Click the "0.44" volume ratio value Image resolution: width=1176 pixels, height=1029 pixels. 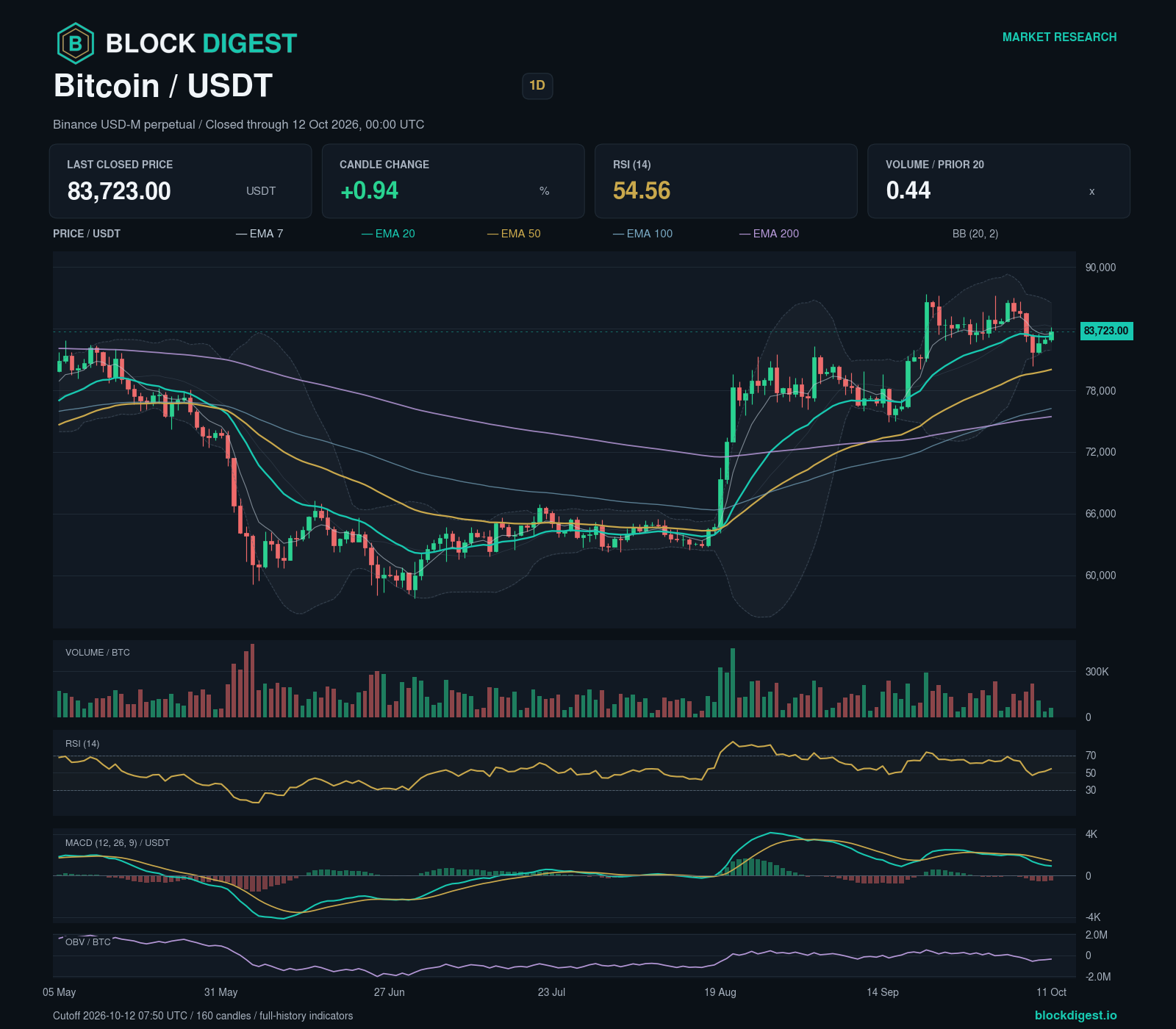point(908,191)
